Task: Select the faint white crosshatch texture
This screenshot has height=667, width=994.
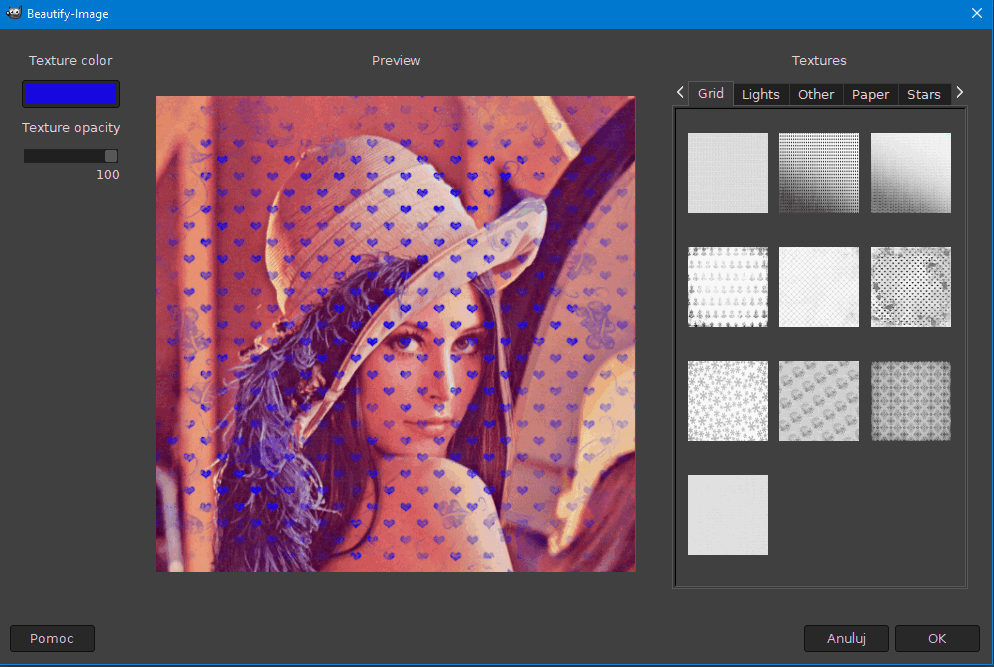Action: 819,287
